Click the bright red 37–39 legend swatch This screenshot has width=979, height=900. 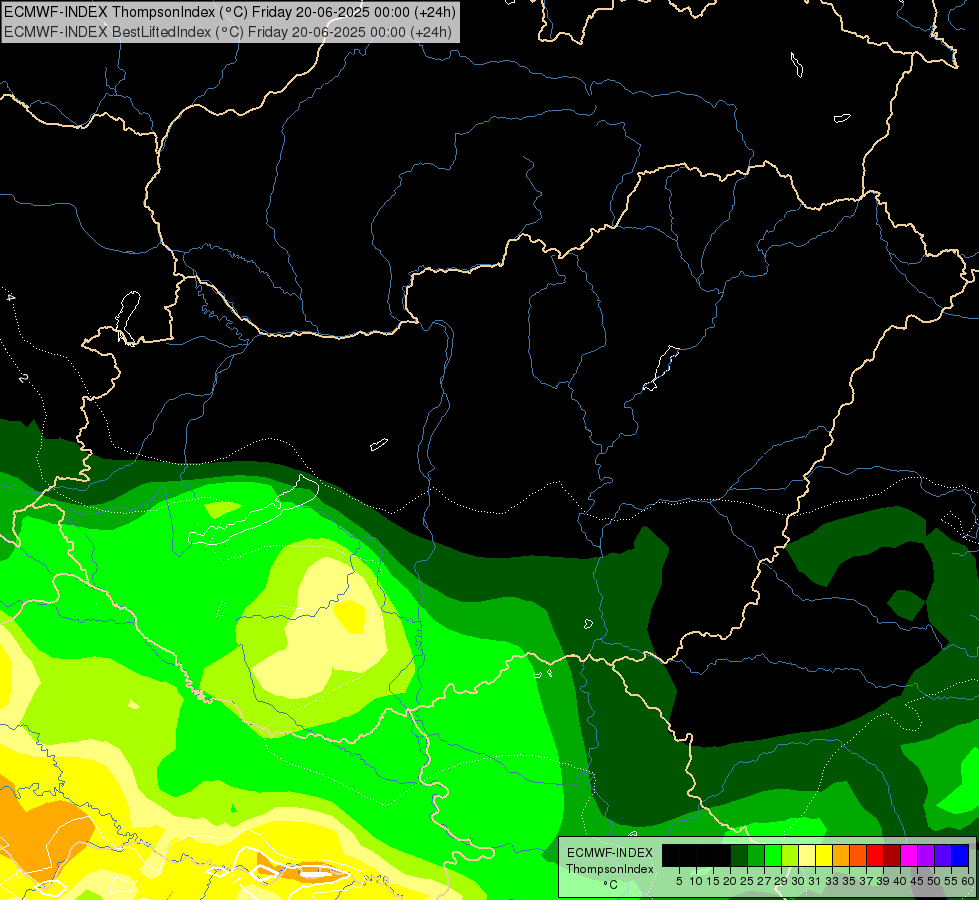875,855
